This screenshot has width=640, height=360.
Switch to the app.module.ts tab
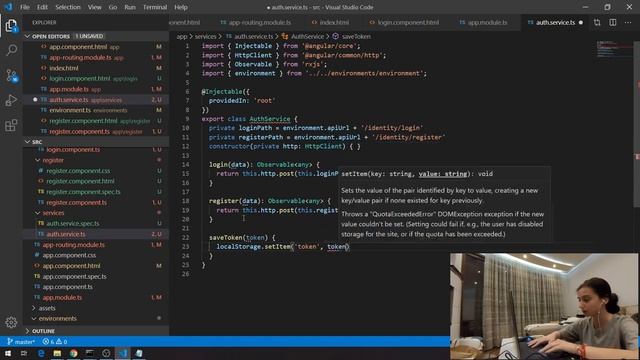[484, 22]
